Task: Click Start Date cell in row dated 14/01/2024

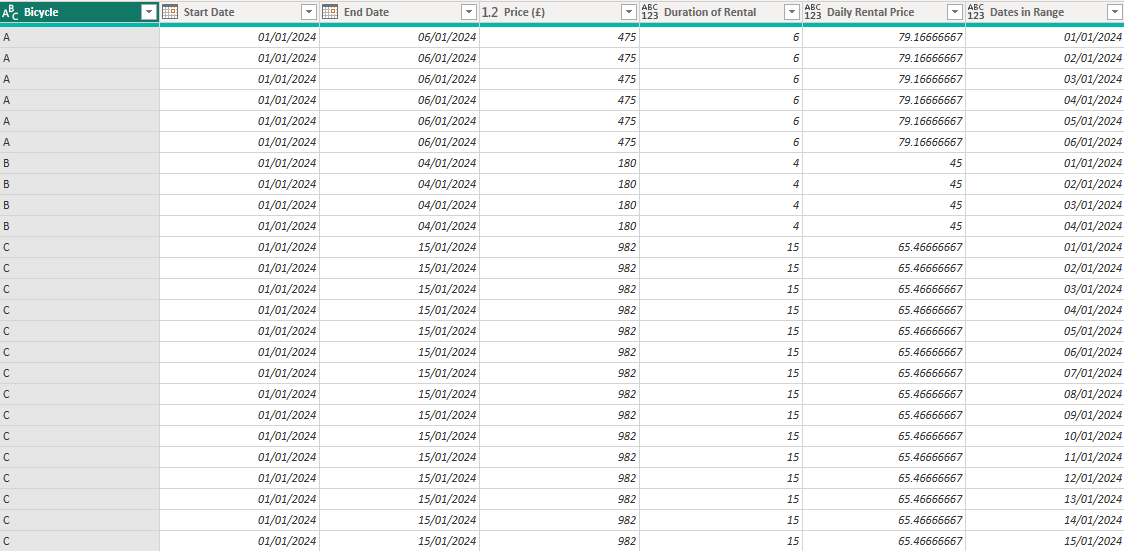Action: click(x=239, y=519)
